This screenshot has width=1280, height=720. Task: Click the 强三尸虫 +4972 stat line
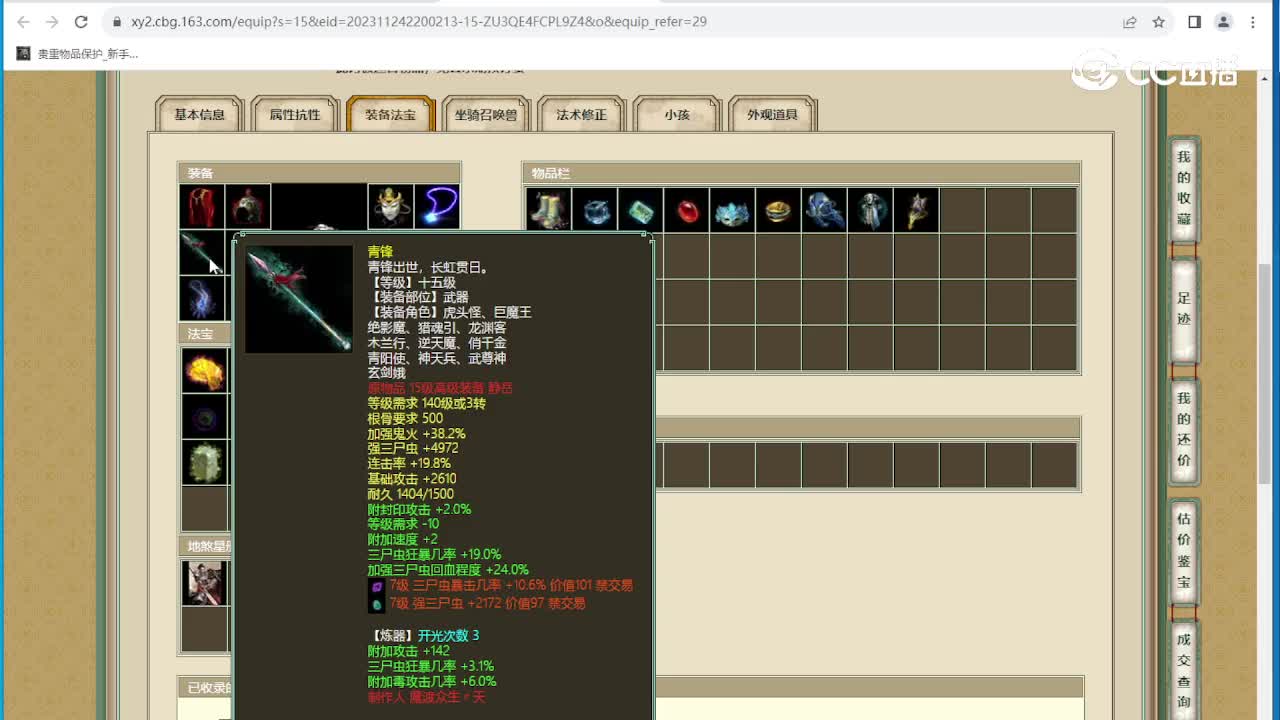pyautogui.click(x=413, y=449)
